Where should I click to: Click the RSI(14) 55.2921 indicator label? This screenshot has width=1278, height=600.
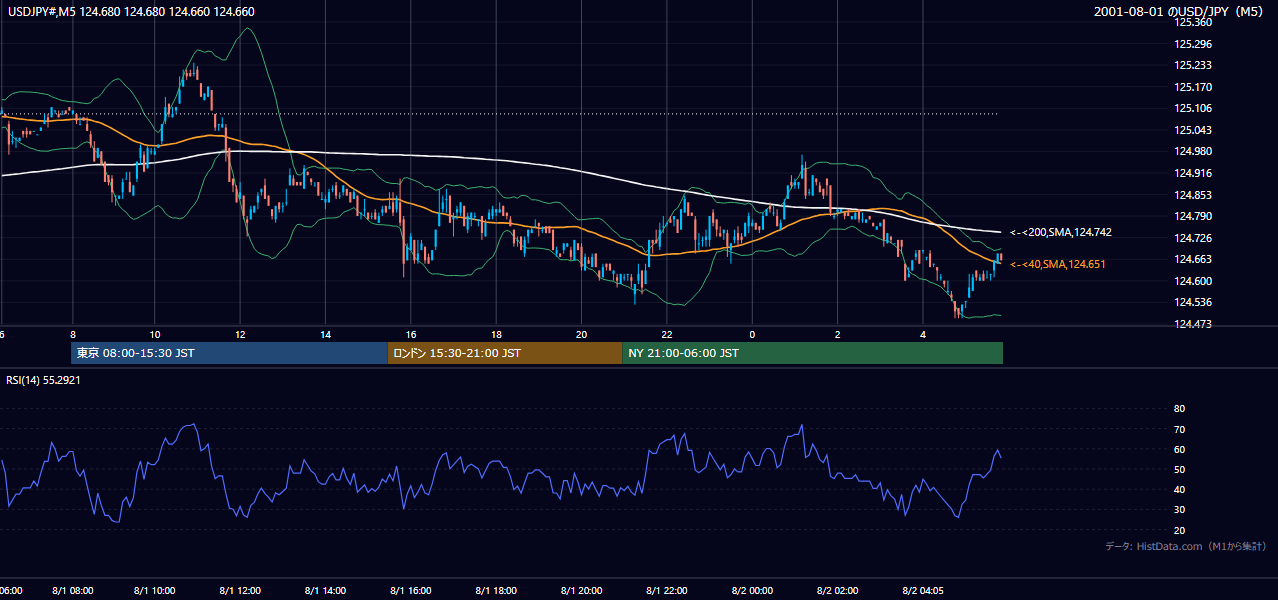43,380
